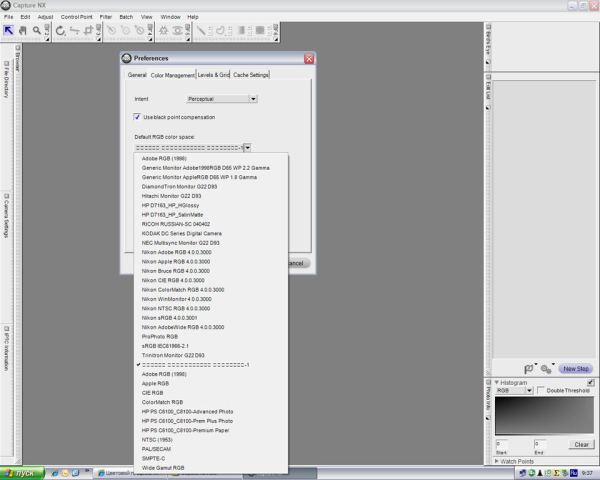Open the Batch menu
The image size is (600, 480).
click(126, 17)
